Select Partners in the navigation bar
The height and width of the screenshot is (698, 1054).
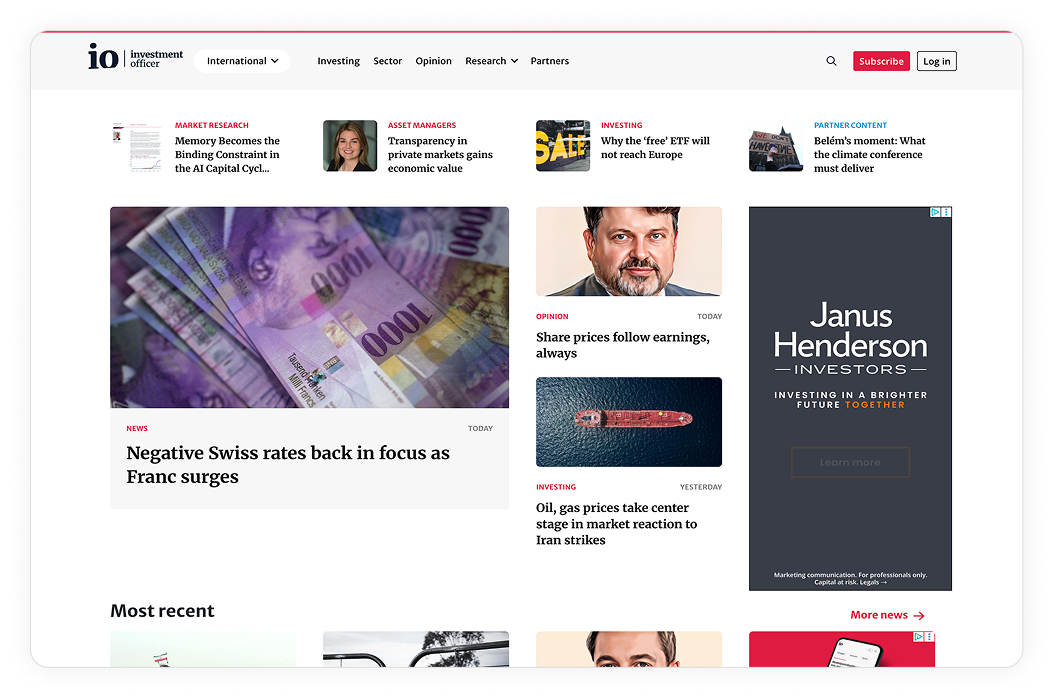549,61
